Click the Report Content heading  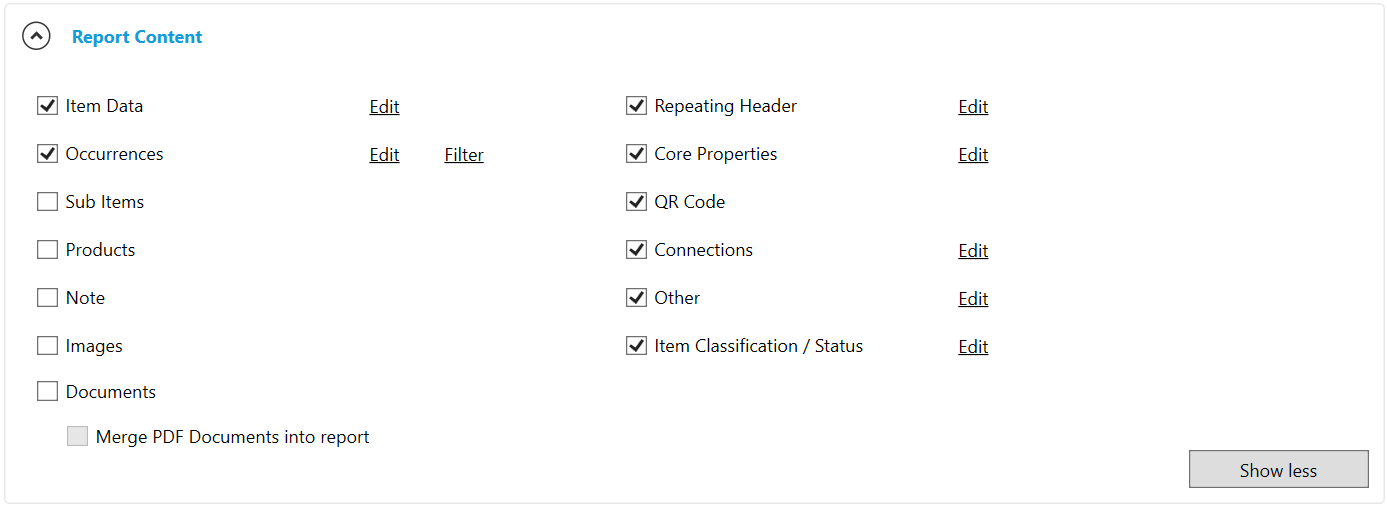click(x=137, y=37)
